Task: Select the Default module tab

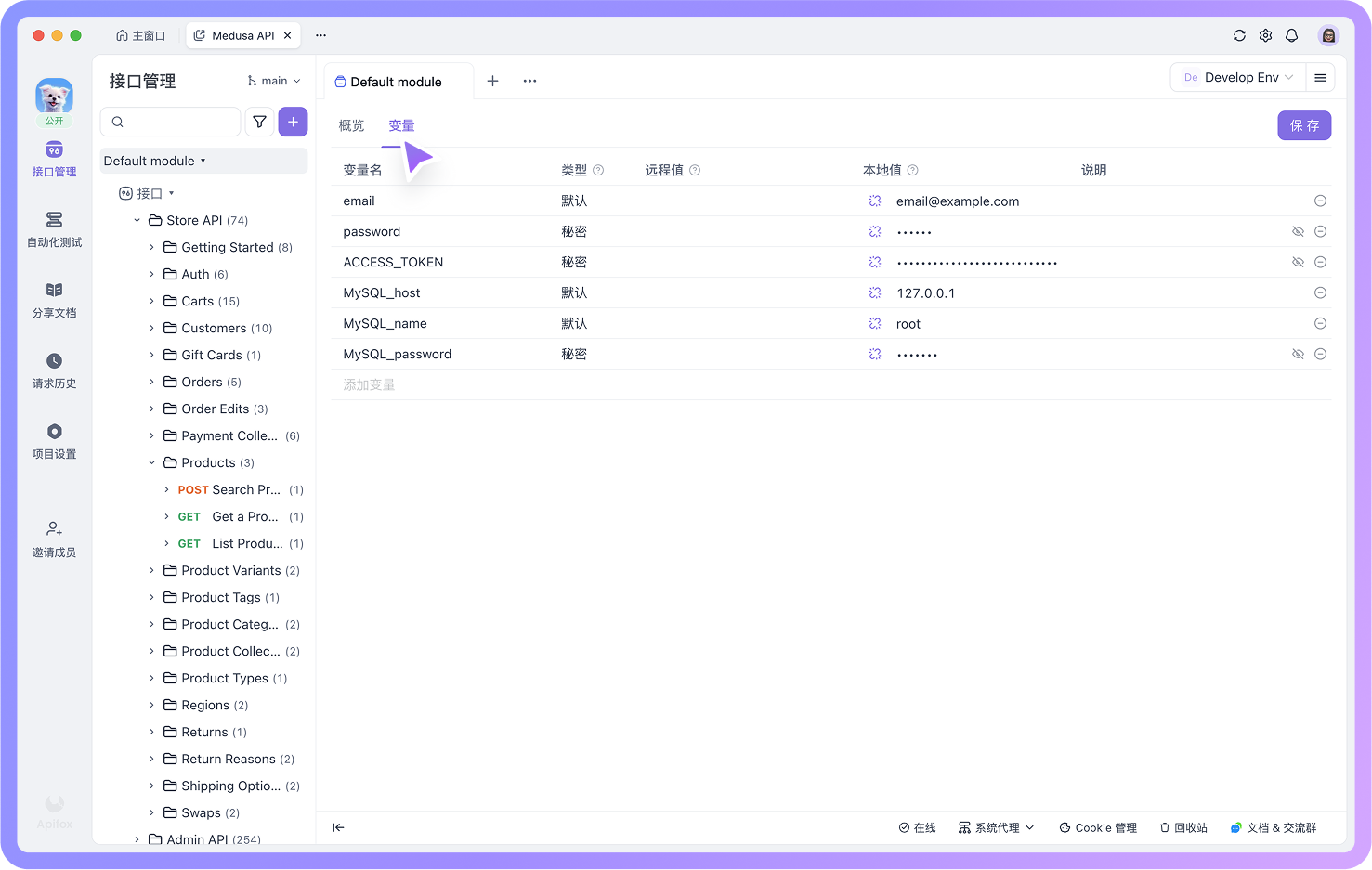Action: point(388,82)
